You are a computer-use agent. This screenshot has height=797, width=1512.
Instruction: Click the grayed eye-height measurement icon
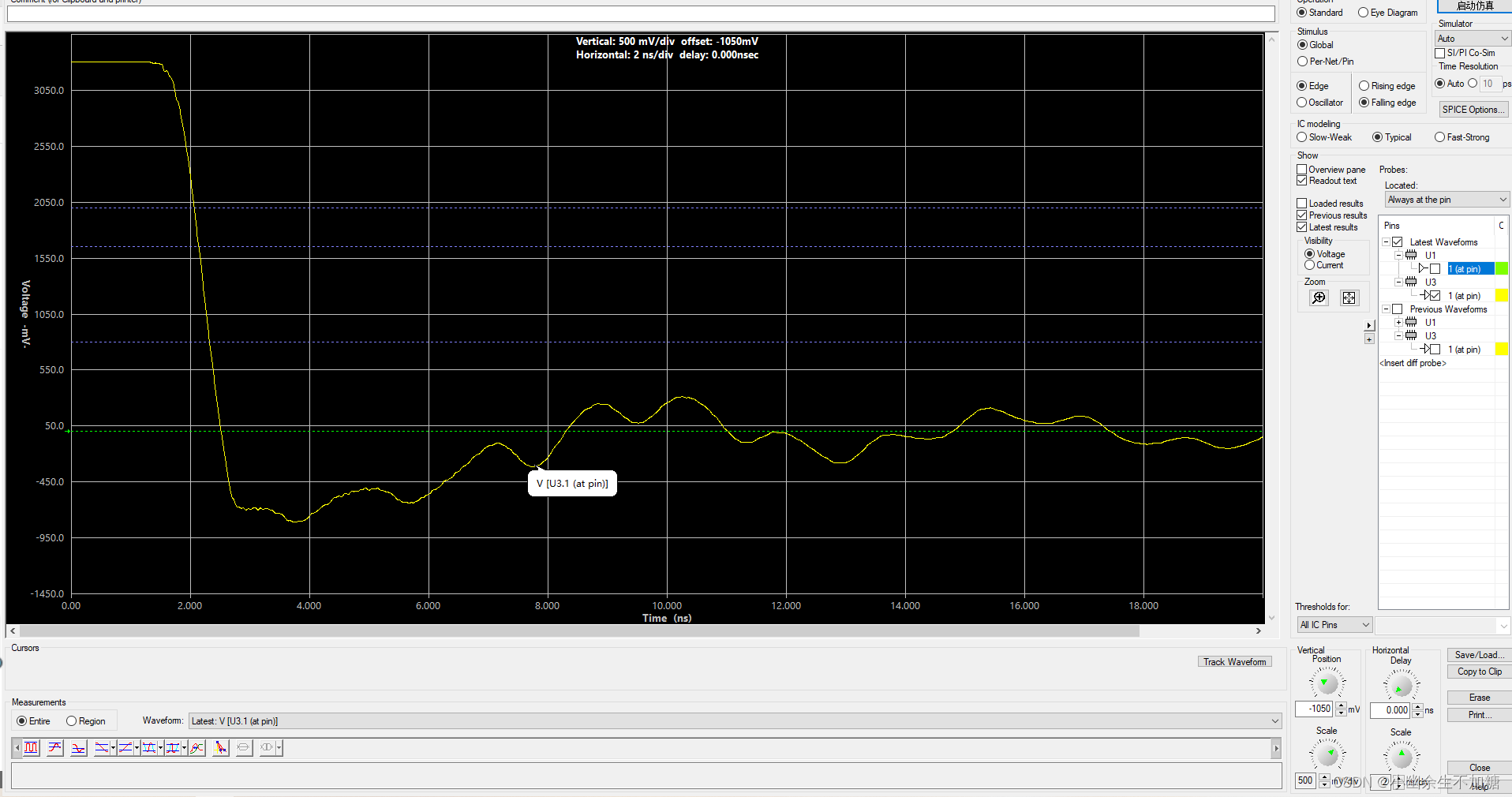pyautogui.click(x=244, y=747)
